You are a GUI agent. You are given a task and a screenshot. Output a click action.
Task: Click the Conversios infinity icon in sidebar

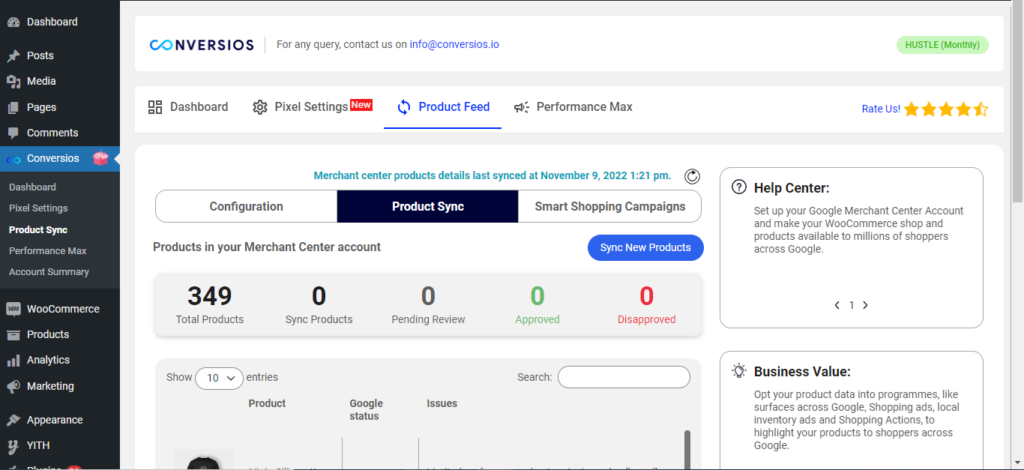[13, 159]
